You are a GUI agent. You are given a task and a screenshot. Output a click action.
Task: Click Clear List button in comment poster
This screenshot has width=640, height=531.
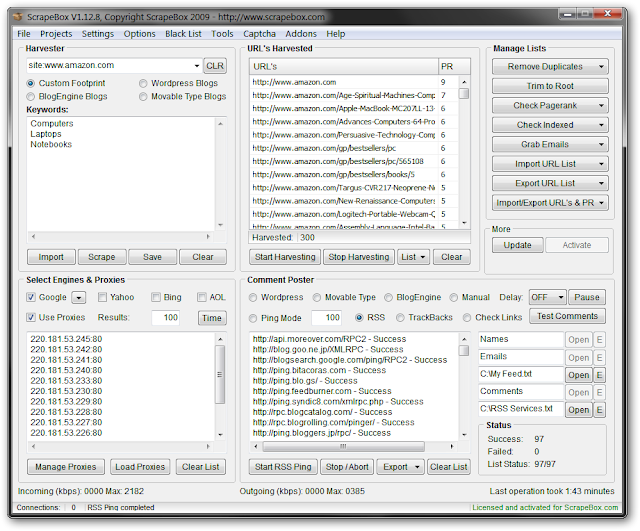coord(449,467)
